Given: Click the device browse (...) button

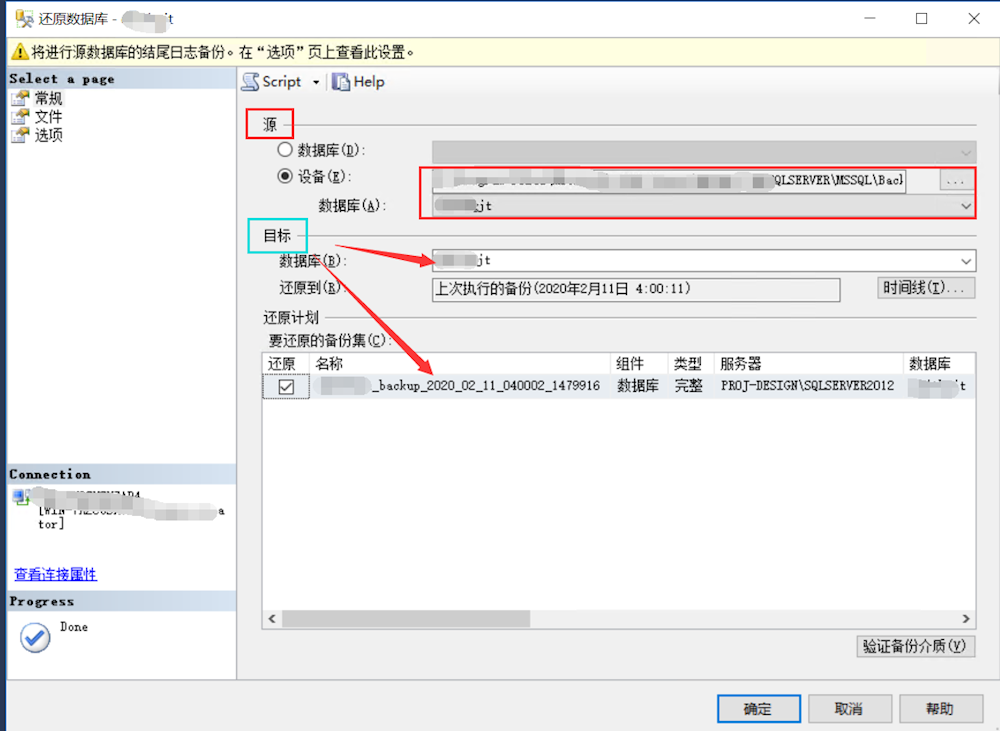Looking at the screenshot, I should click(955, 181).
